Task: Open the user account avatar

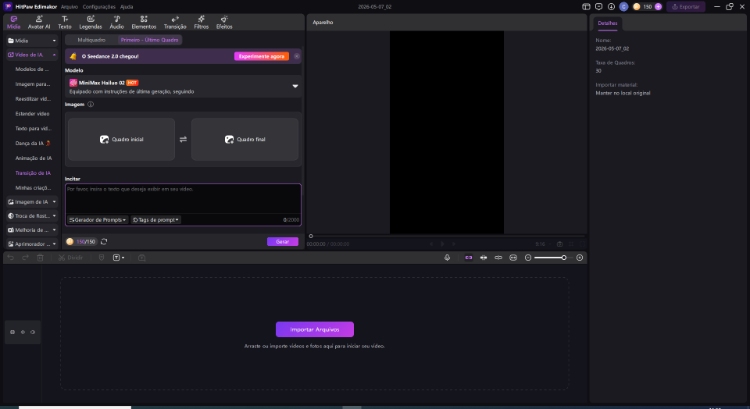Action: pyautogui.click(x=624, y=7)
